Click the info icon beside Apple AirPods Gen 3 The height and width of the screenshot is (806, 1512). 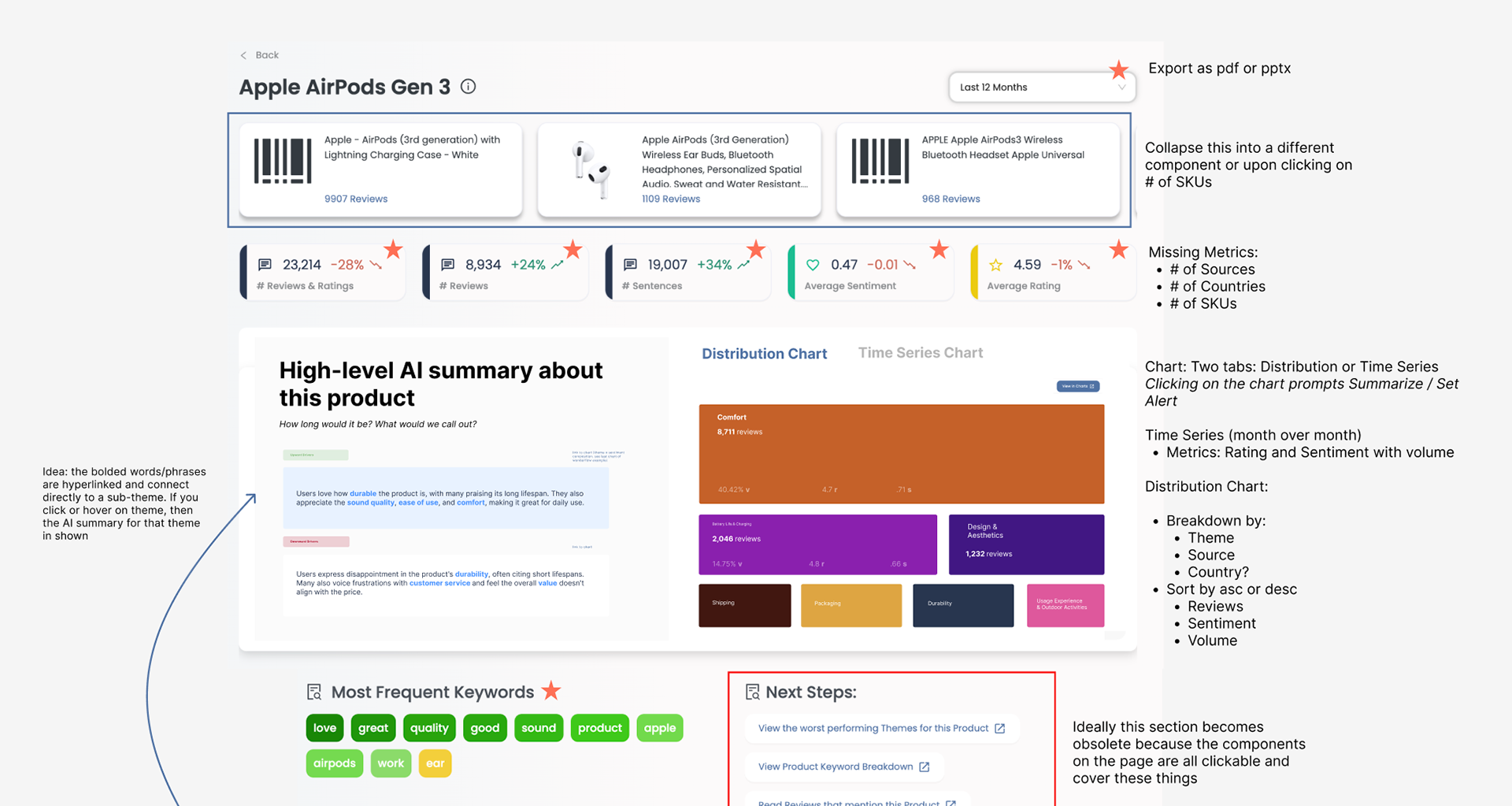tap(468, 87)
